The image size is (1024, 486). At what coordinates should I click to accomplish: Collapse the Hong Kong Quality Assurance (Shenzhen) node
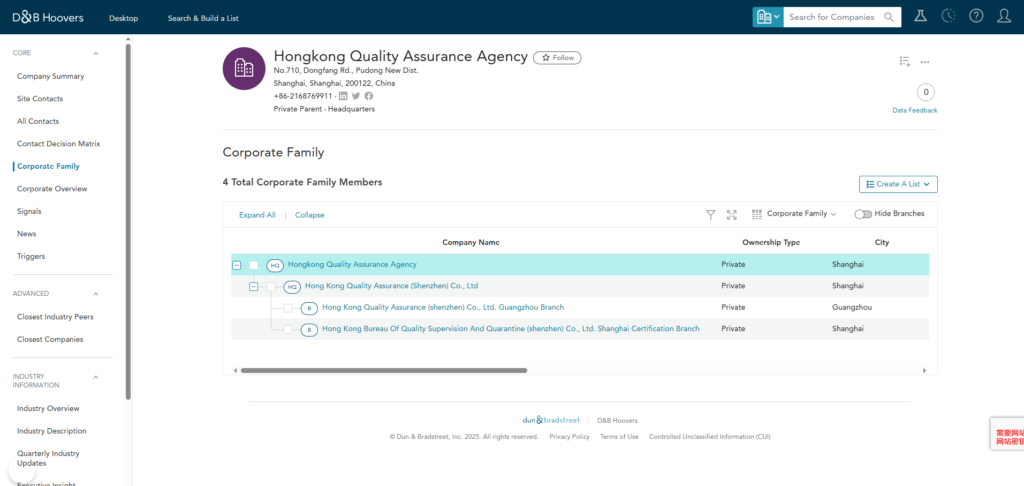(253, 287)
